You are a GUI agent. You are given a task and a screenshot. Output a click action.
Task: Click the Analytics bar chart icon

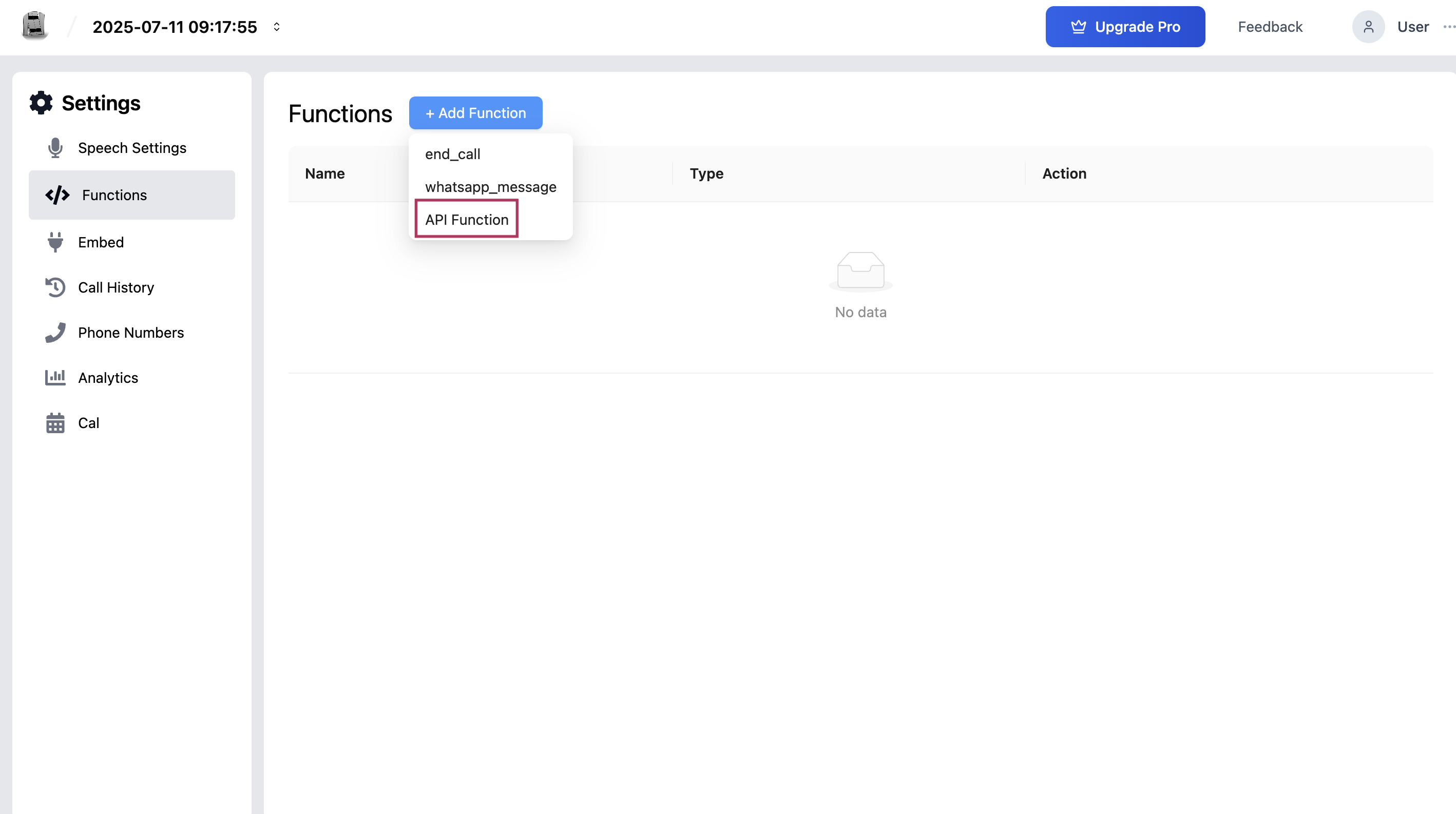[x=55, y=377]
